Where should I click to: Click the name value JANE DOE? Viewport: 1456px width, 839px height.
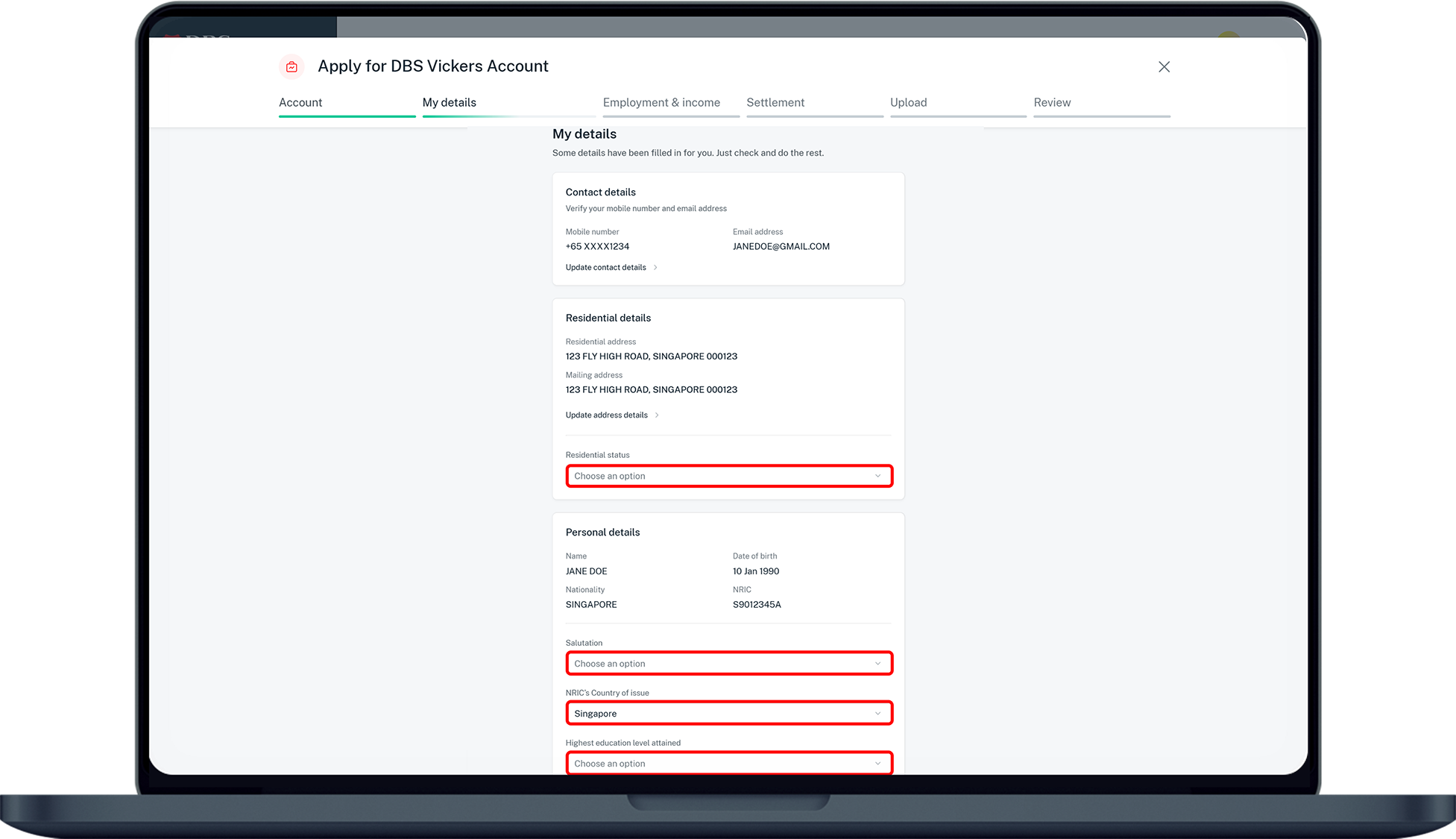coord(586,571)
